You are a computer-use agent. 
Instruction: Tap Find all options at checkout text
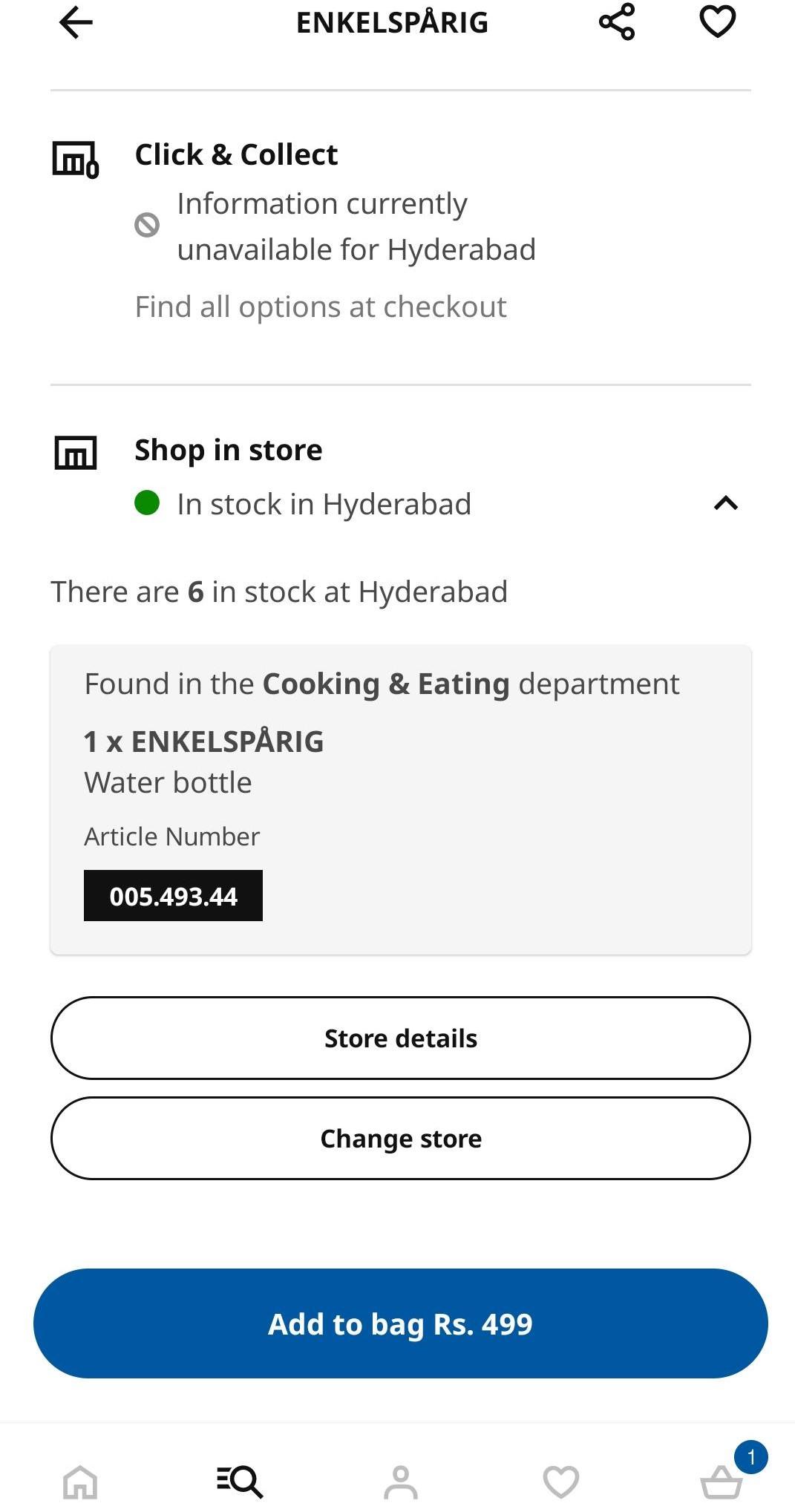(321, 307)
